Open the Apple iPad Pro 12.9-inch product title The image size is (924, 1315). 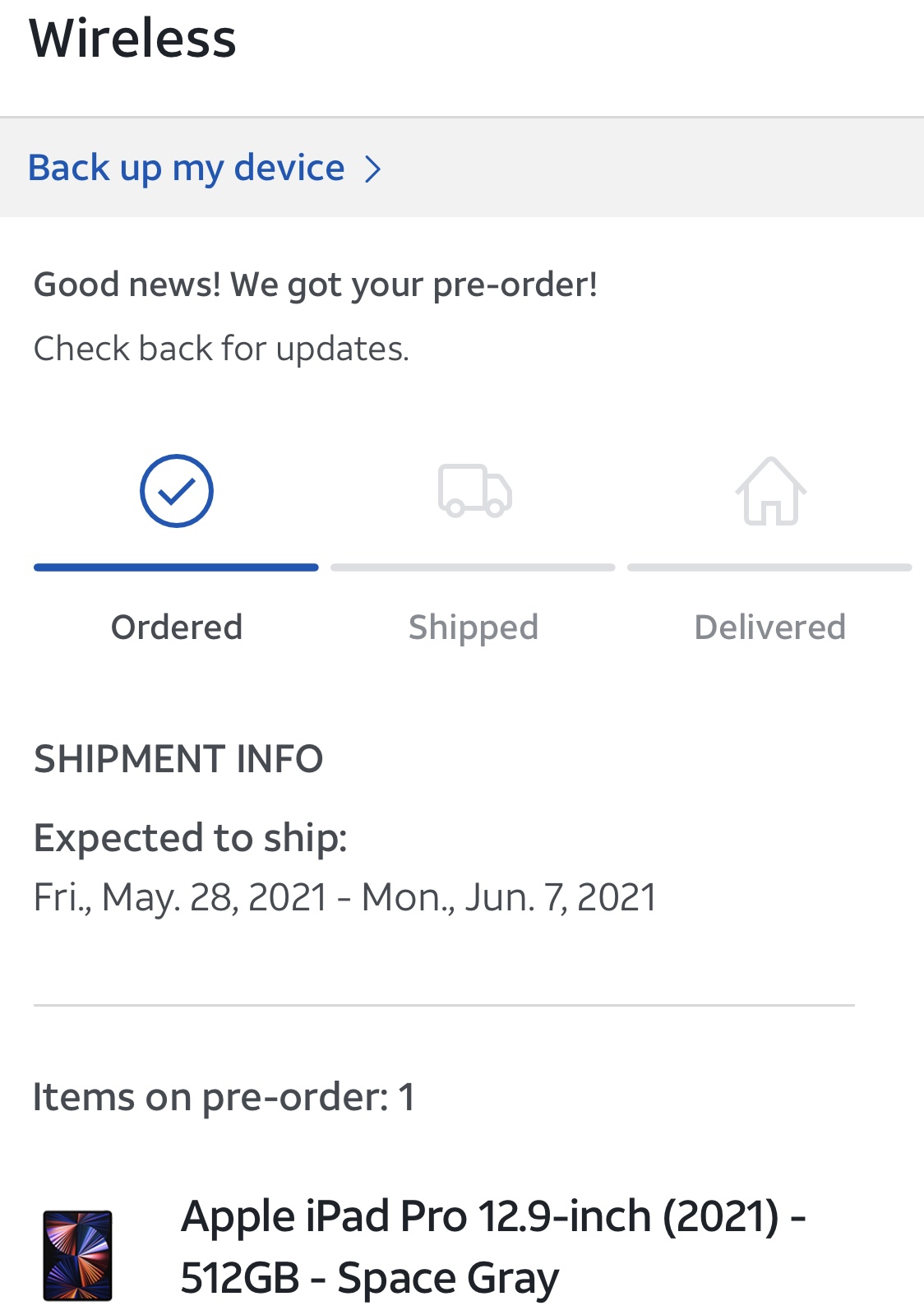click(x=492, y=1247)
